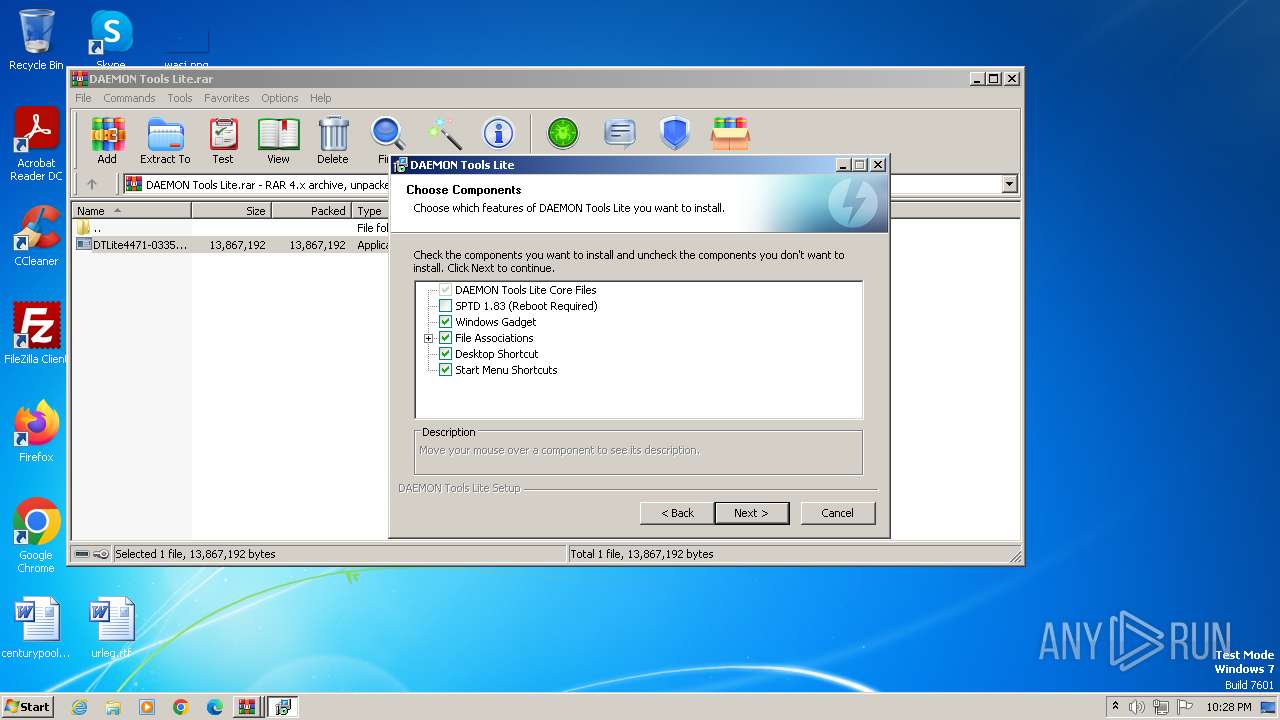The width and height of the screenshot is (1280, 720).
Task: Click the Start button
Action: coord(28,707)
